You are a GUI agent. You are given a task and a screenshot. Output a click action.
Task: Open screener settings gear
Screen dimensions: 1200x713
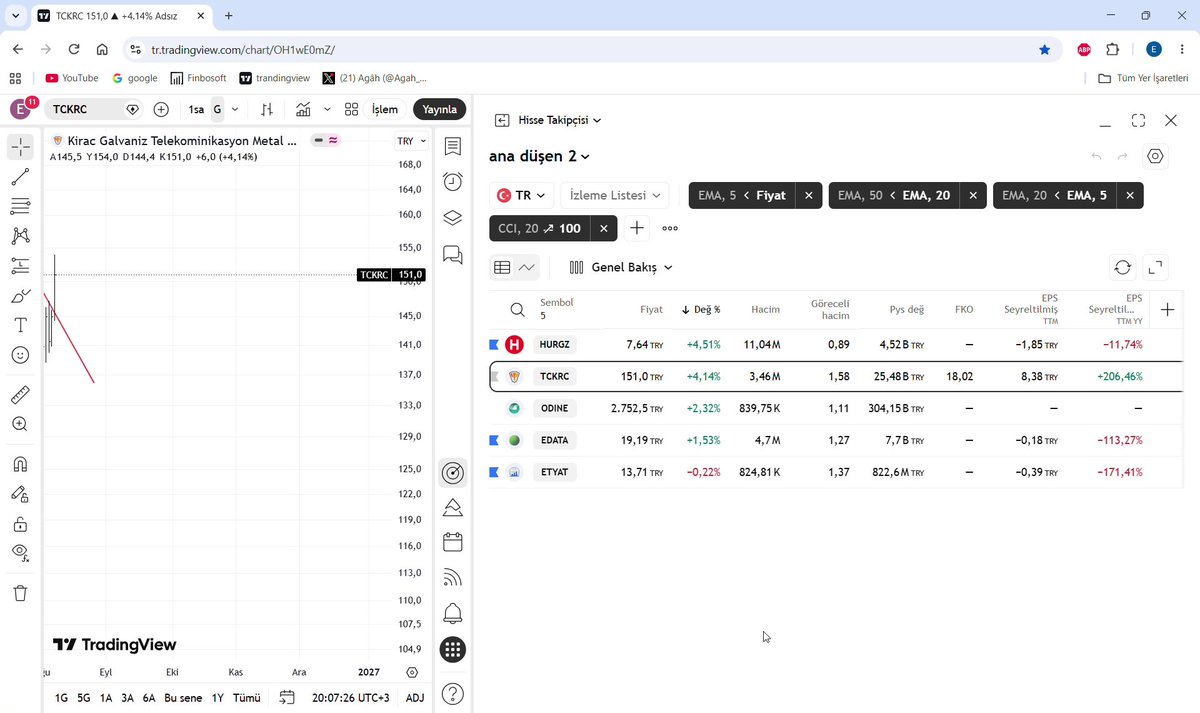(1155, 156)
